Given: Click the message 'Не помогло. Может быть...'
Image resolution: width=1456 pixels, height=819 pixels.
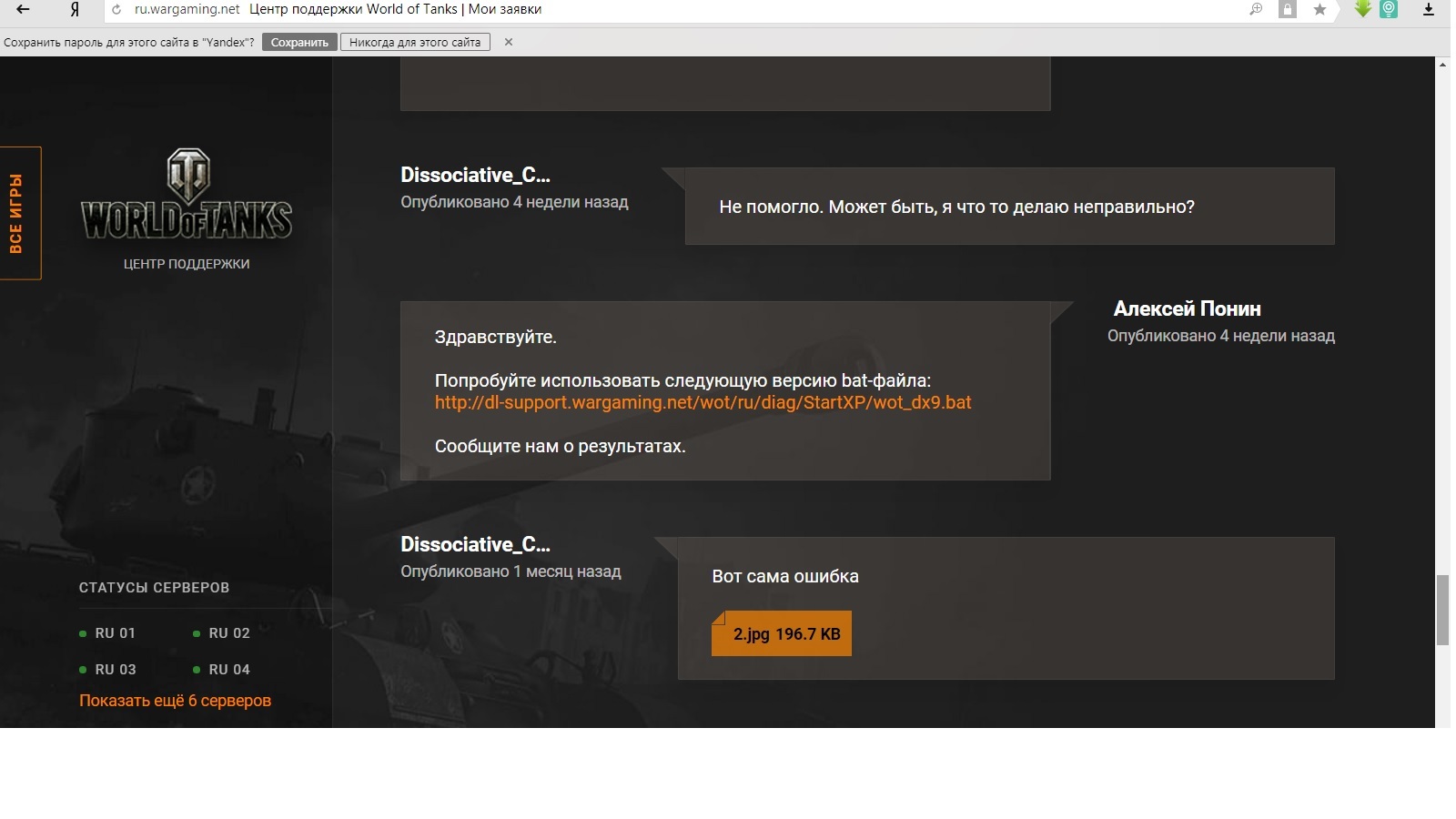Looking at the screenshot, I should (x=956, y=207).
